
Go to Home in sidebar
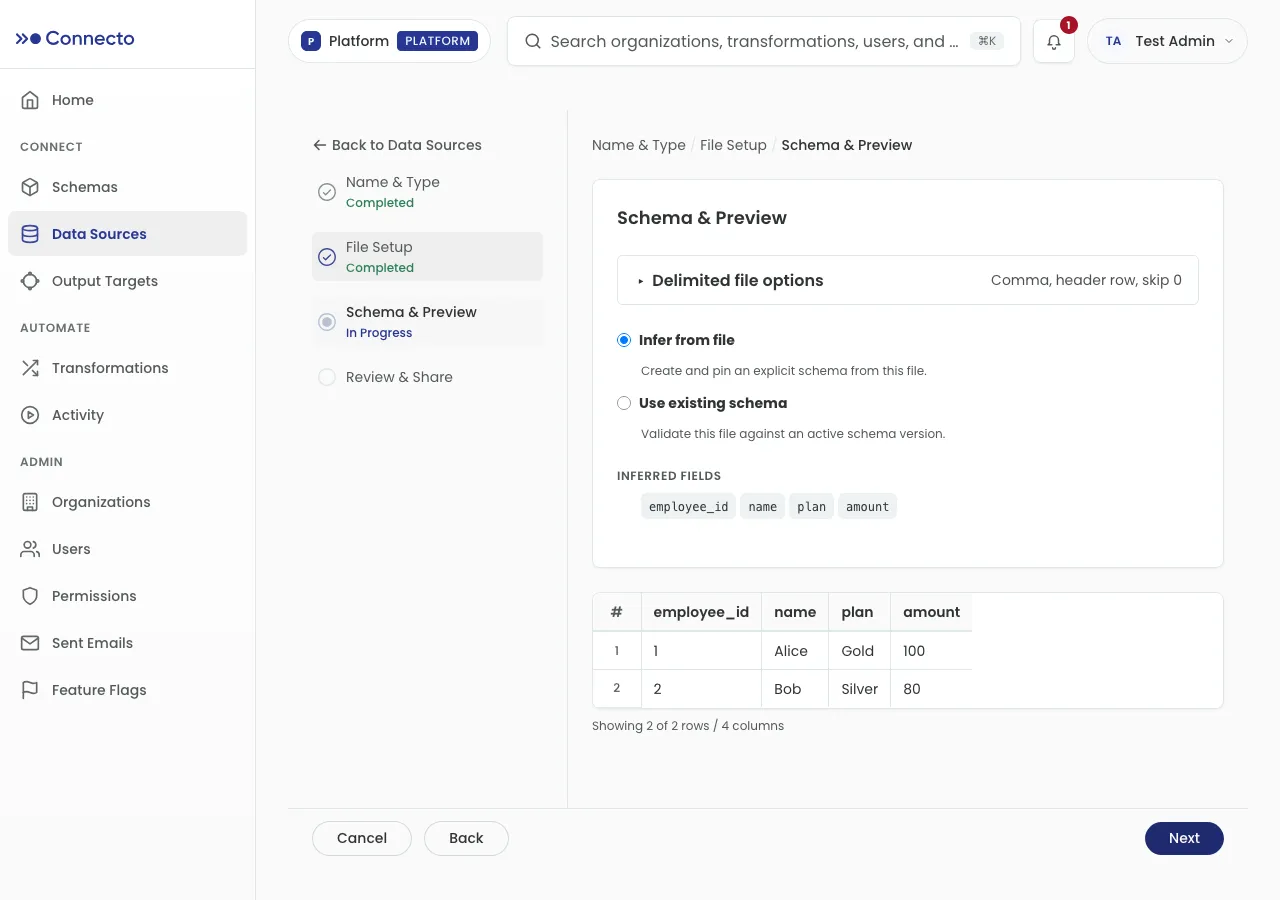127,100
